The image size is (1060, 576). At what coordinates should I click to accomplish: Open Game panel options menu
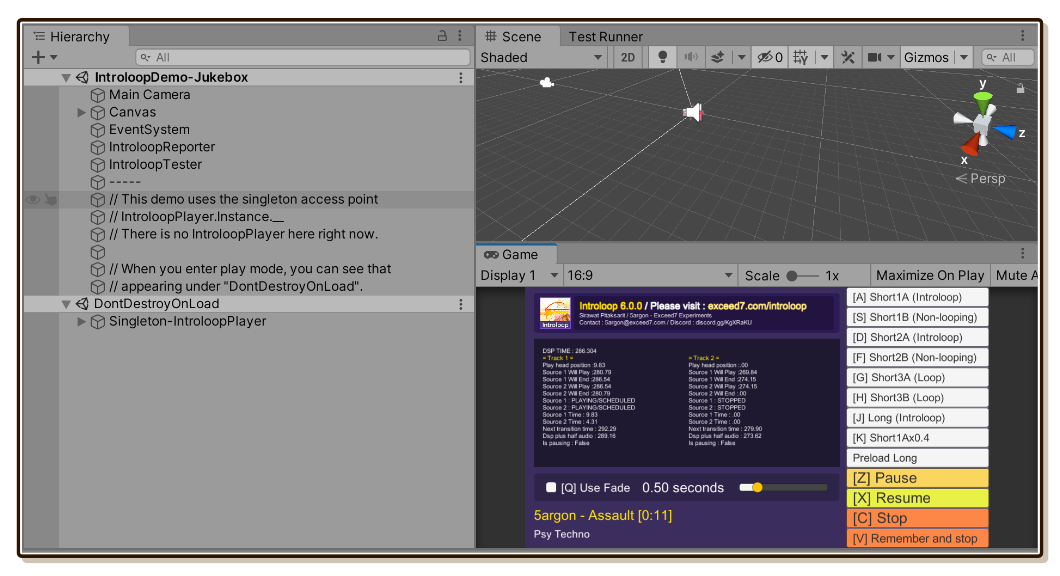[x=1022, y=254]
